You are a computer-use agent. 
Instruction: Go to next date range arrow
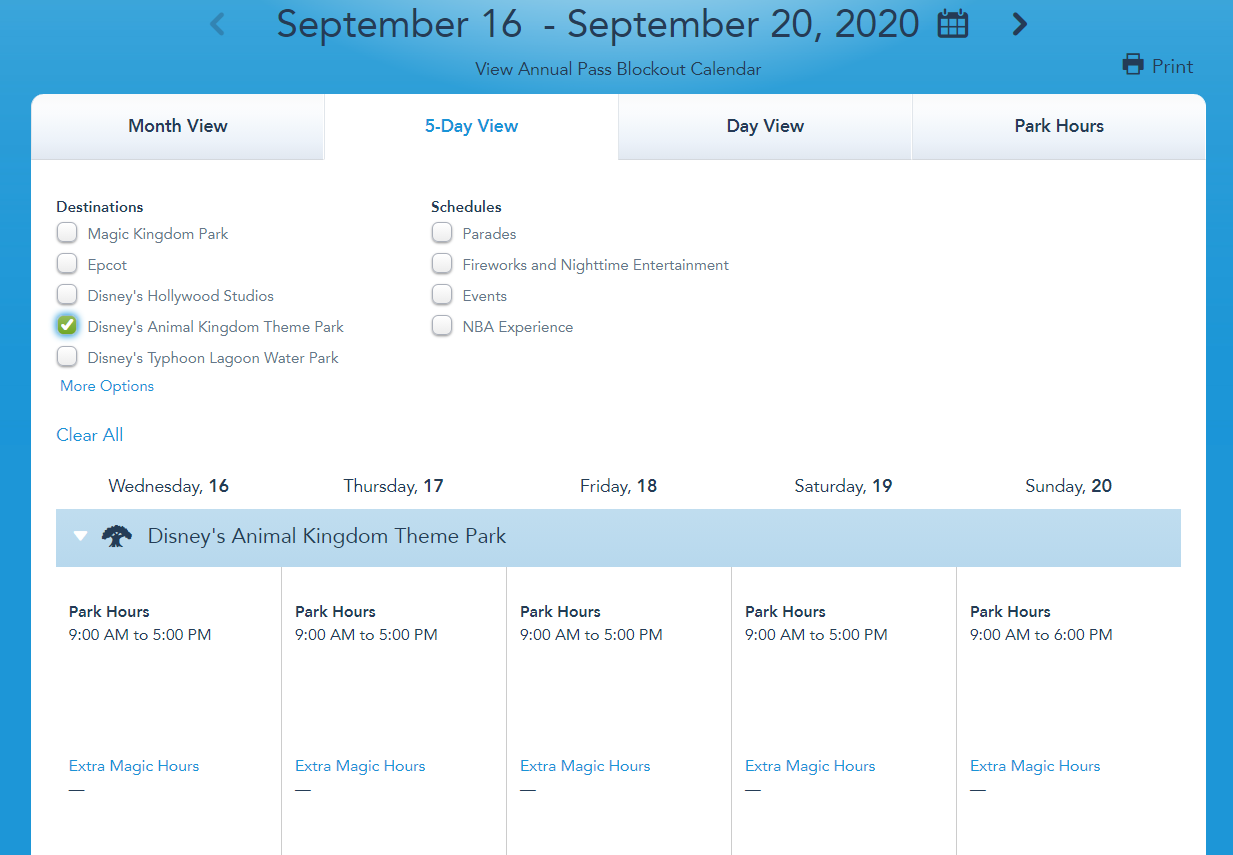tap(1019, 24)
